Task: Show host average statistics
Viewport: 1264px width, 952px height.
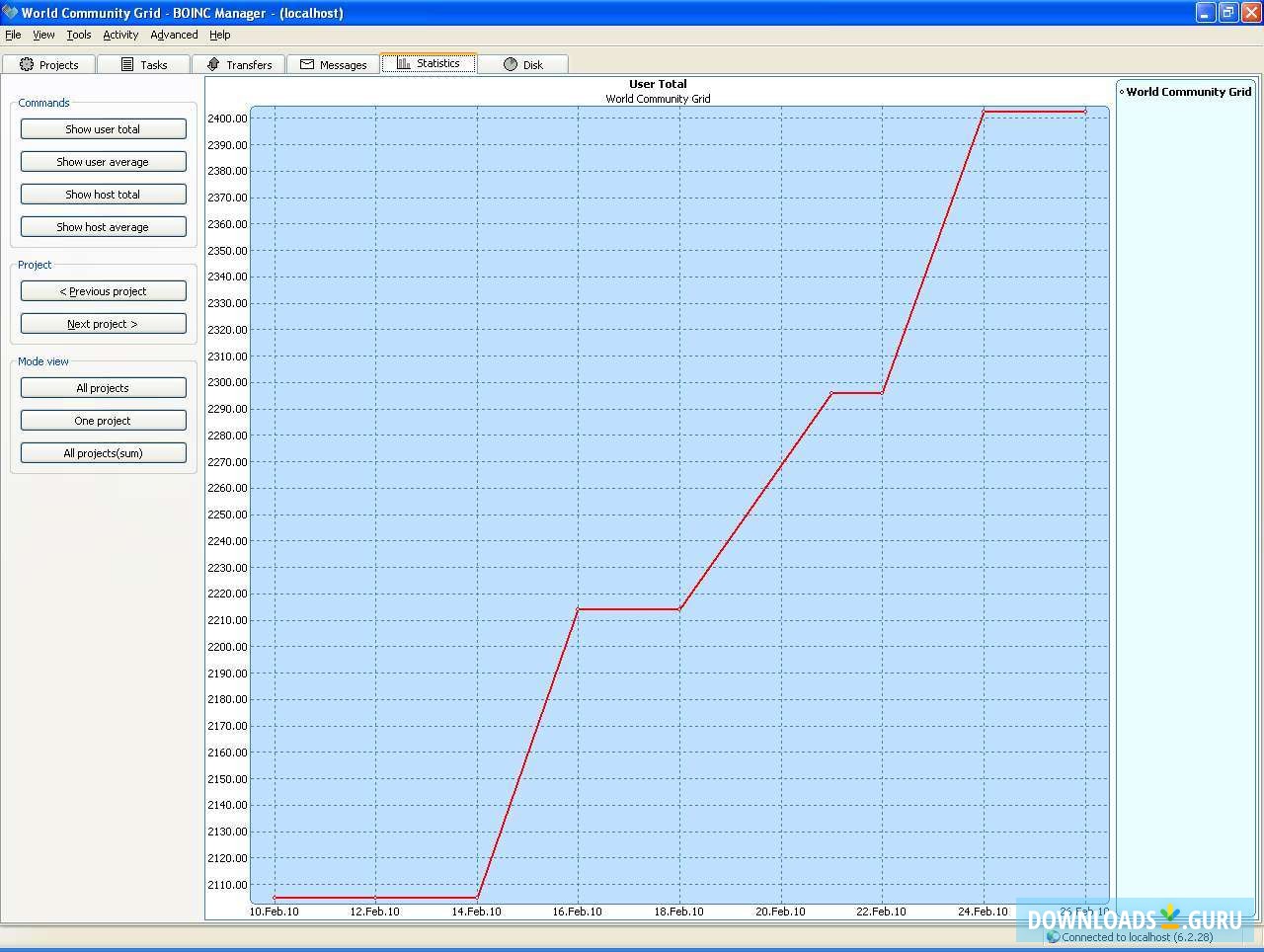Action: click(103, 226)
